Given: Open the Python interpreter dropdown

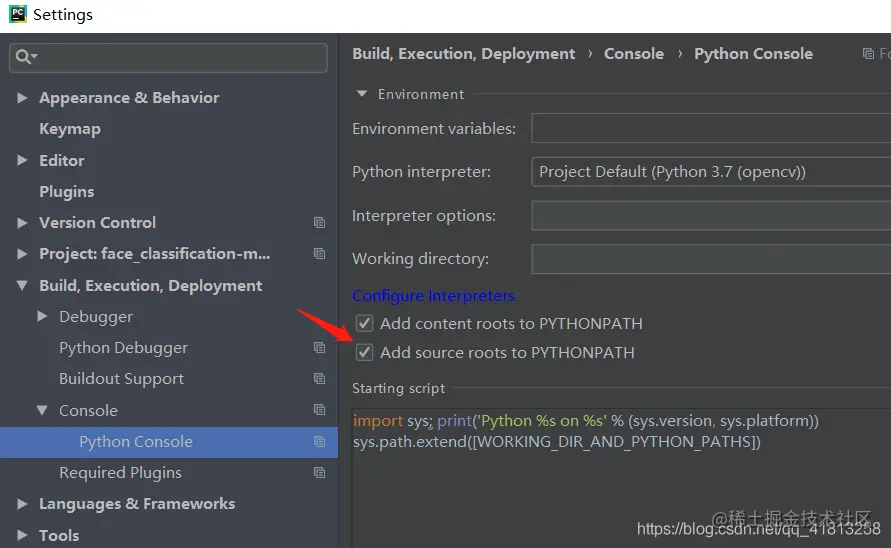Looking at the screenshot, I should coord(710,172).
